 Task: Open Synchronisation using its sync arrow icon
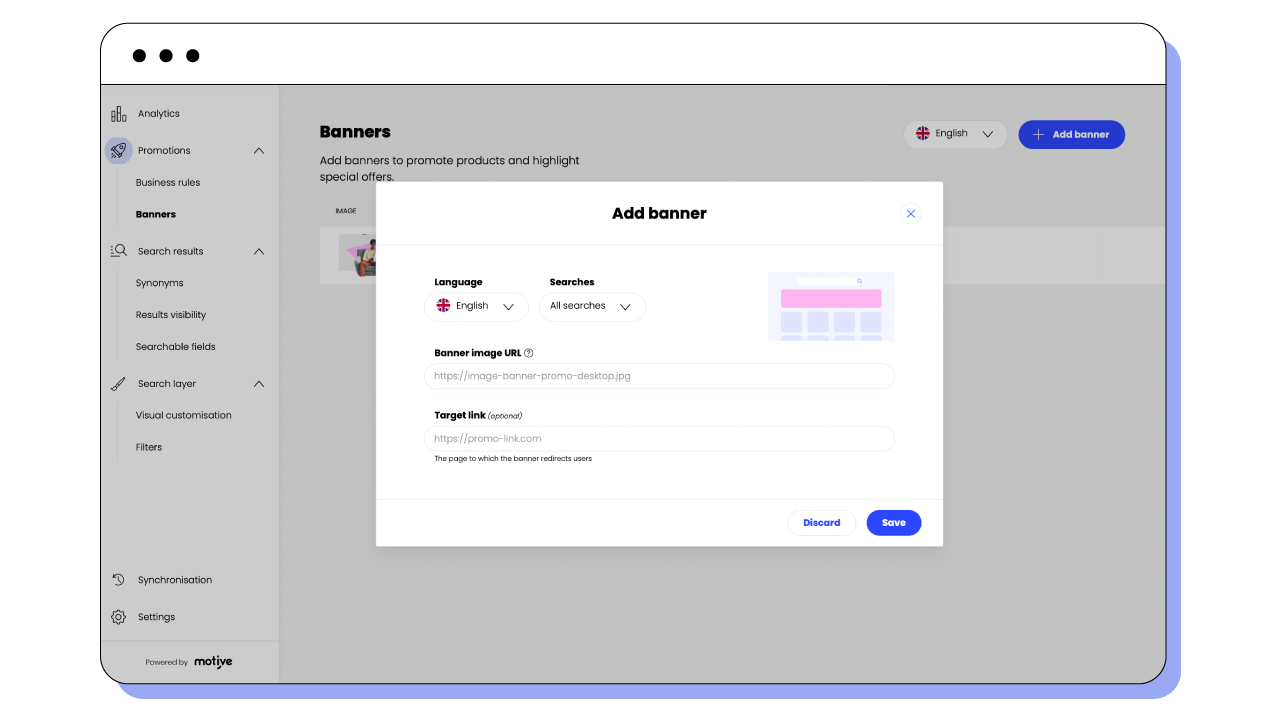click(x=118, y=579)
